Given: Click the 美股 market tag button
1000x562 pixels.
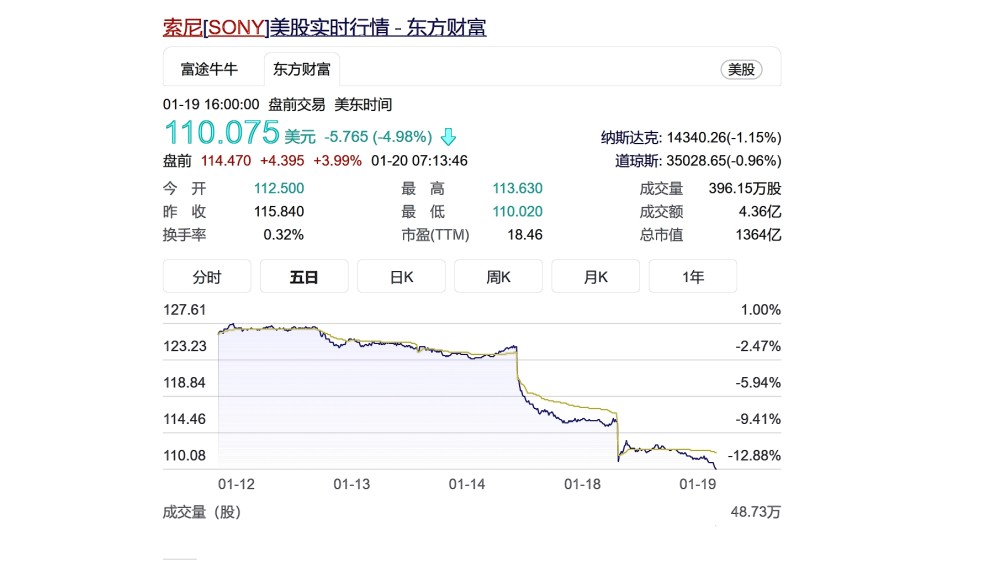Looking at the screenshot, I should [x=741, y=70].
